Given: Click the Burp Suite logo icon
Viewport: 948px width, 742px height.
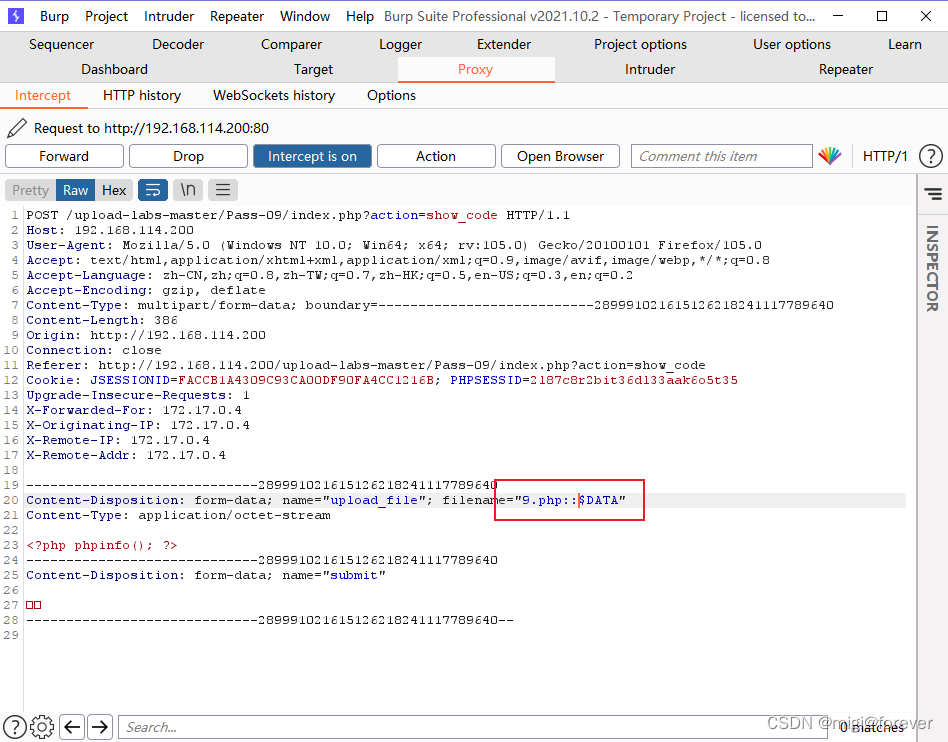Looking at the screenshot, I should coord(16,16).
